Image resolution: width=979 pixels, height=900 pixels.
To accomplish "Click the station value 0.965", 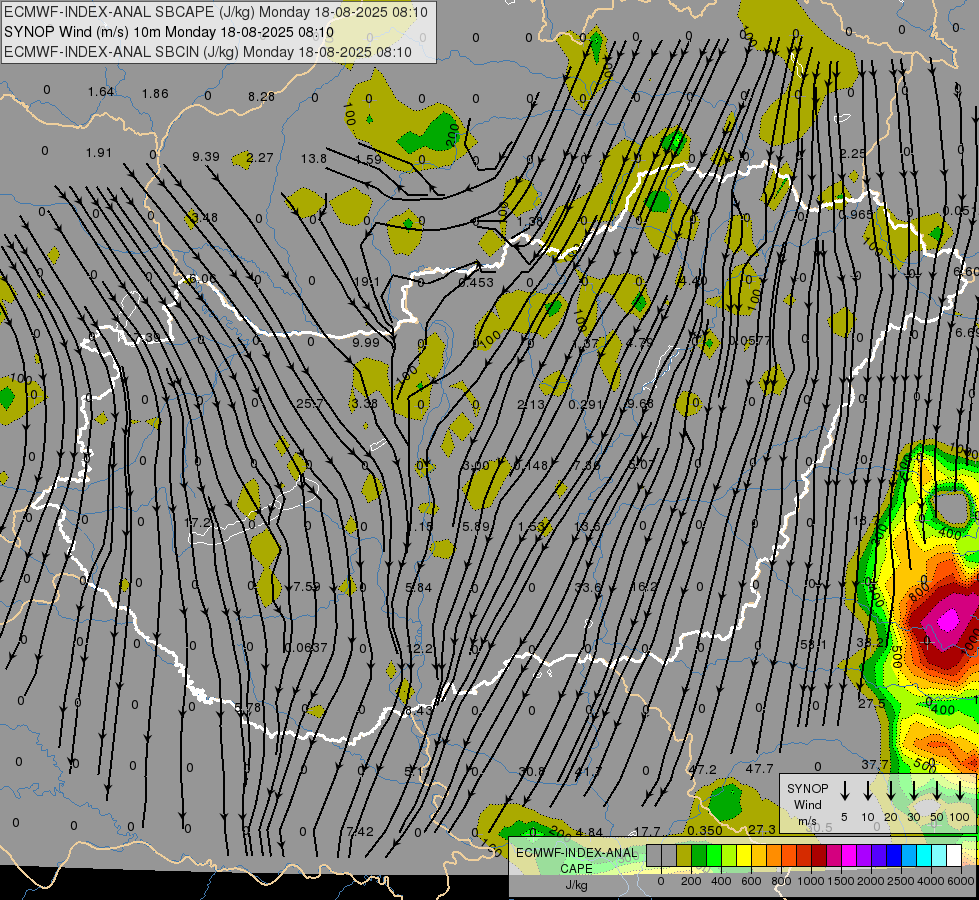I will click(855, 214).
